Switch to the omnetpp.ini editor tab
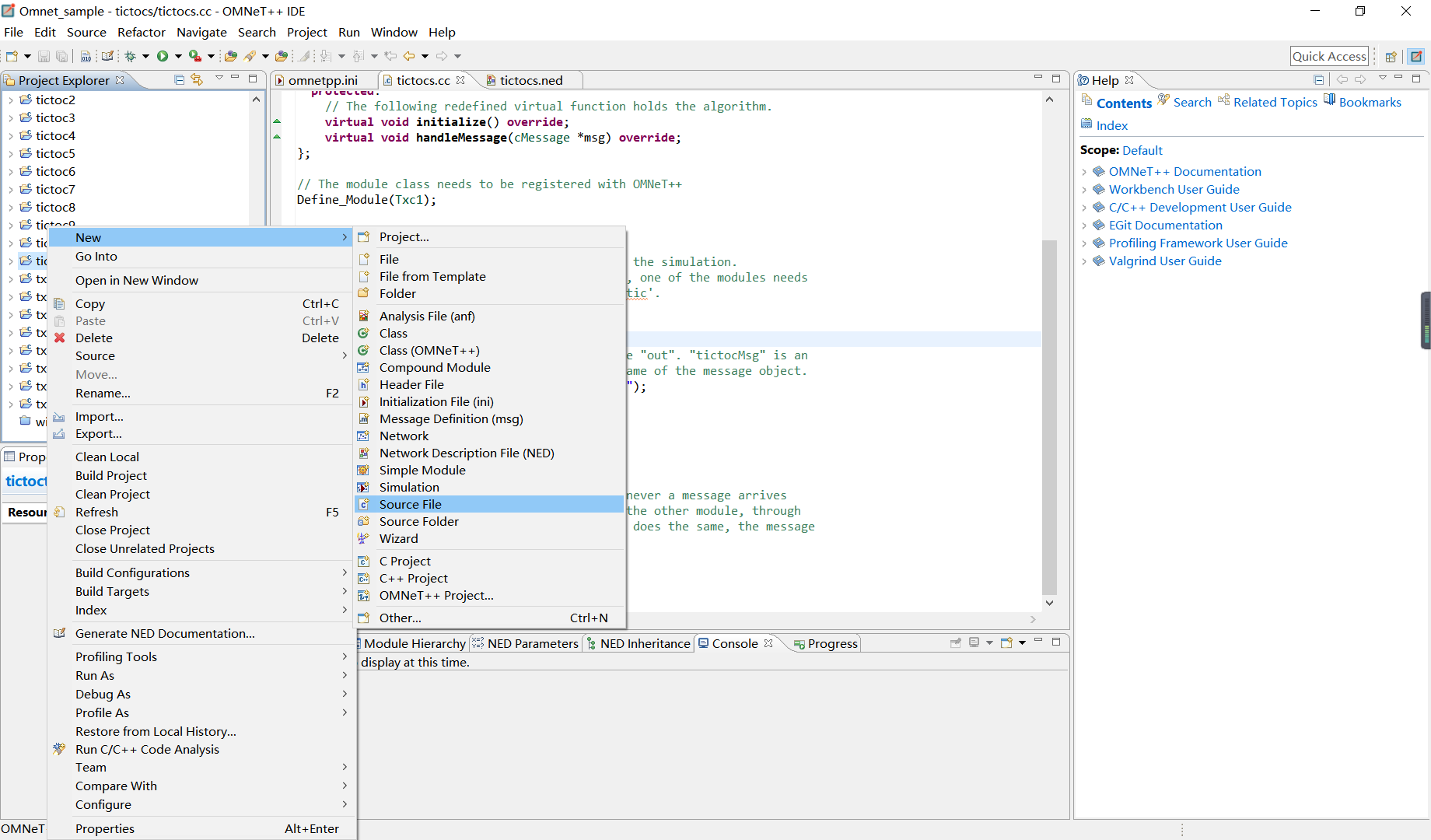This screenshot has width=1431, height=840. pyautogui.click(x=323, y=80)
